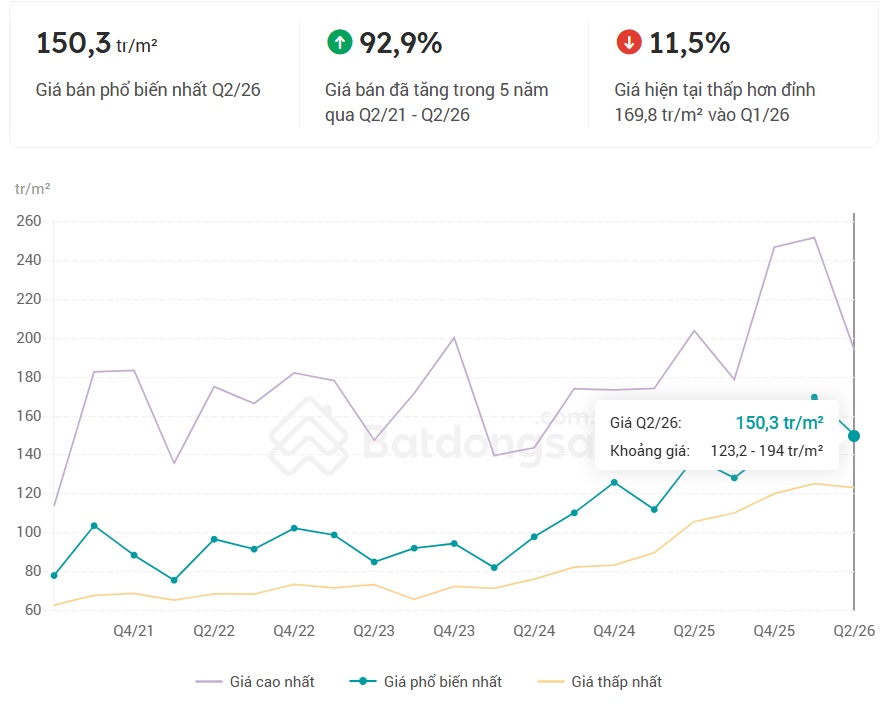Click the green up-arrow icon beside 92,9%
The height and width of the screenshot is (710, 880).
click(340, 42)
